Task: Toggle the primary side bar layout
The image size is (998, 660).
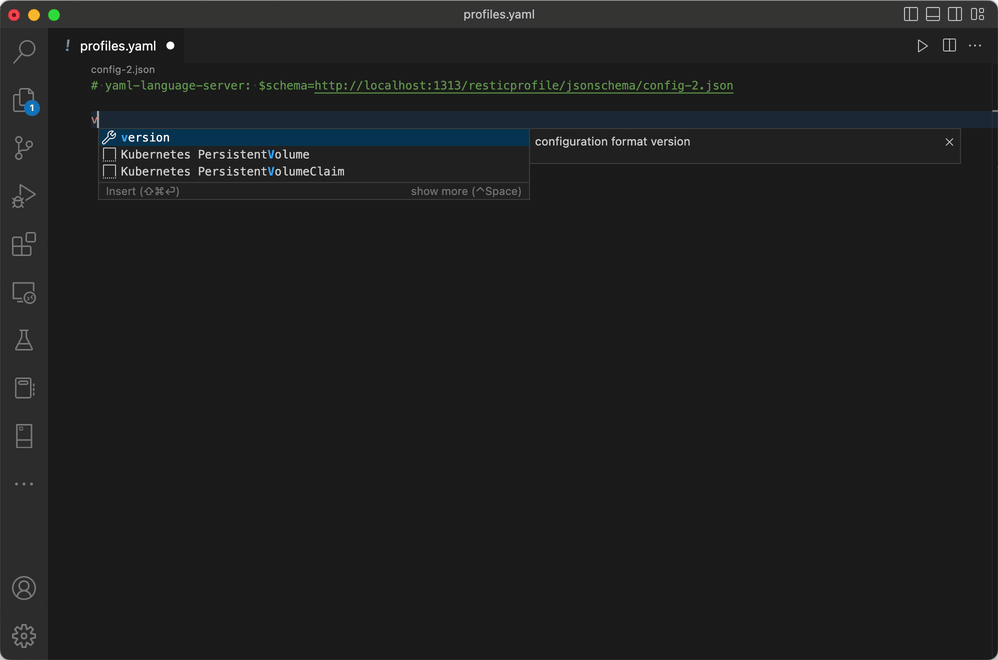Action: (x=911, y=15)
